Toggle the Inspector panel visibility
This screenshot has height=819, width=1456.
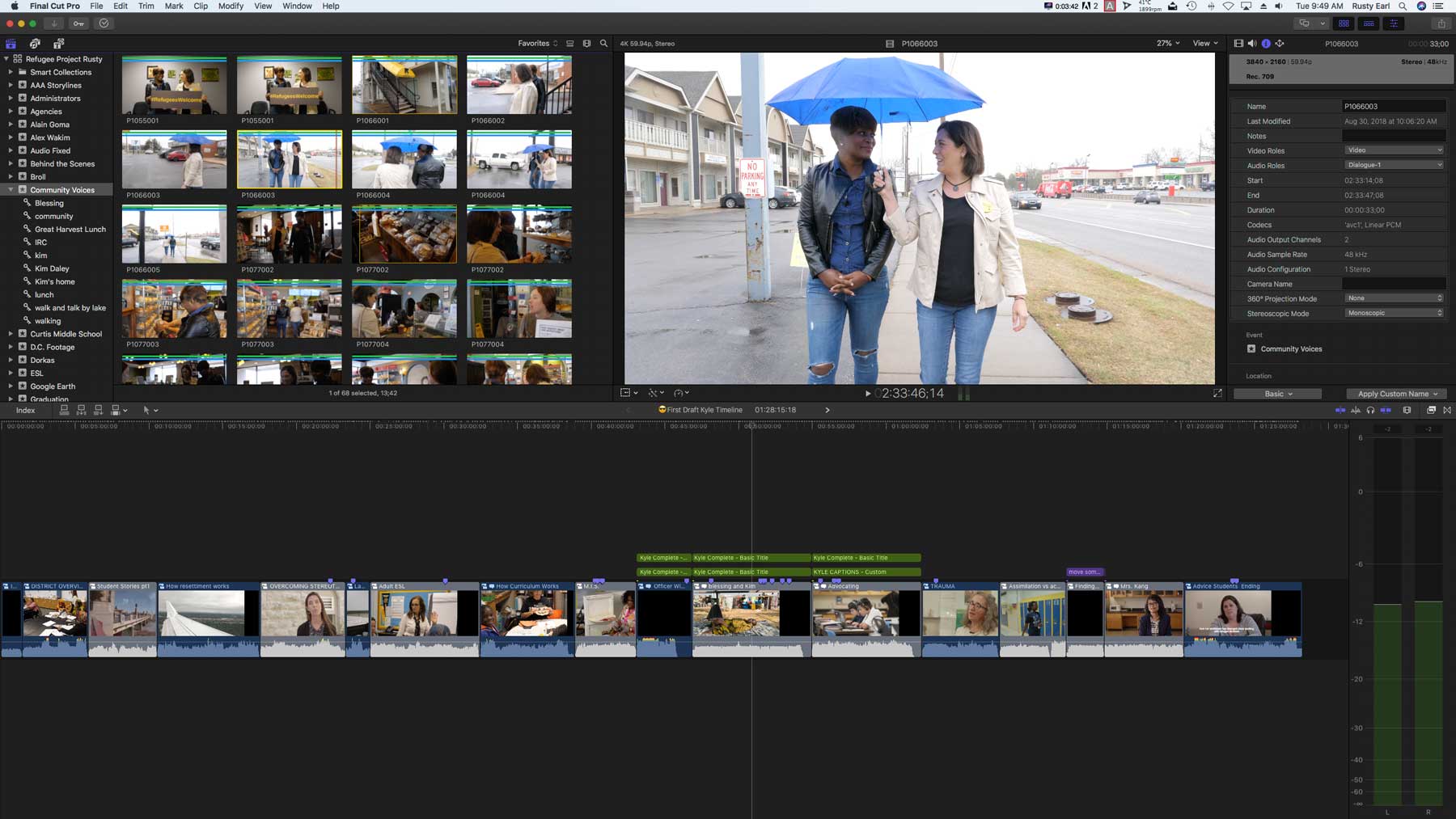(1394, 23)
